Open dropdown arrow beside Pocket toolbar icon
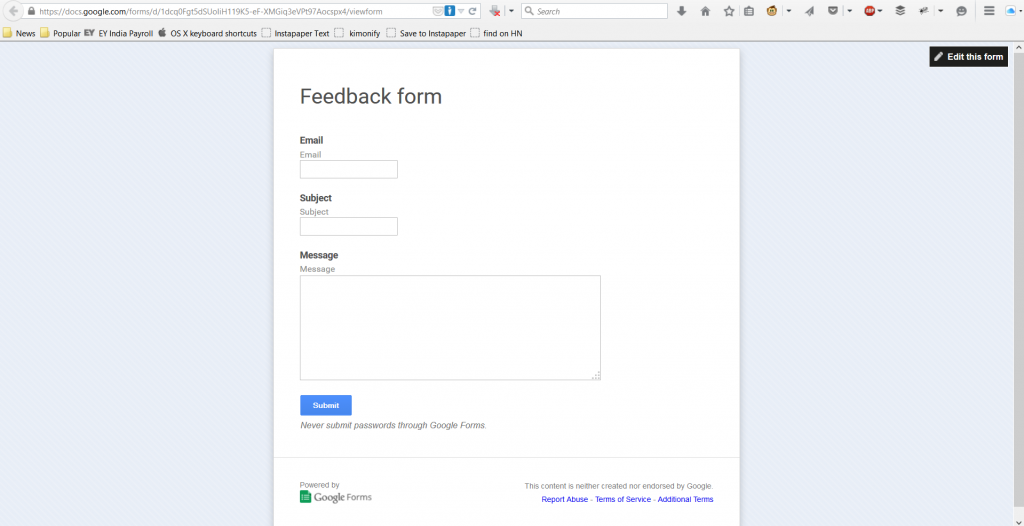Screen dimensions: 1024x526 point(850,11)
